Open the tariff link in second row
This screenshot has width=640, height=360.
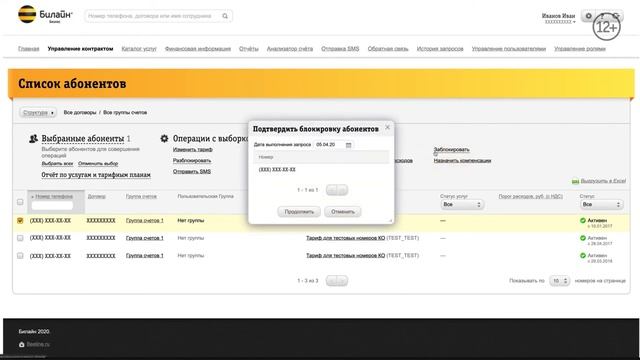click(x=345, y=238)
